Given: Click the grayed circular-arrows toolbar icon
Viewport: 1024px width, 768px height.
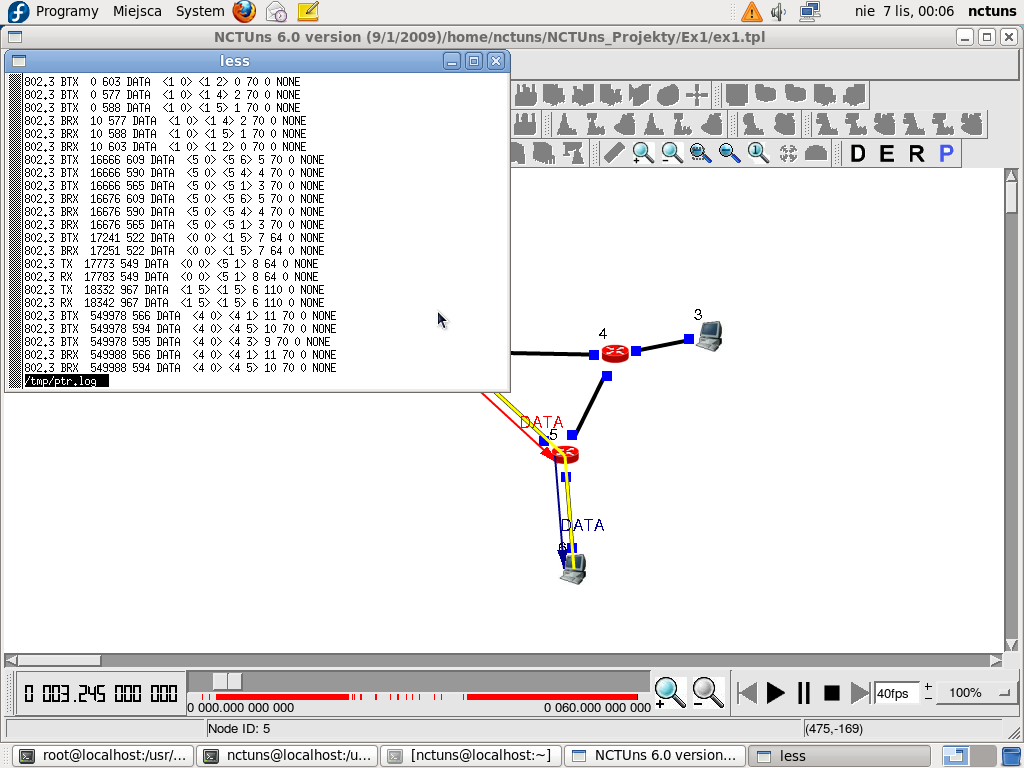Looking at the screenshot, I should coord(788,153).
